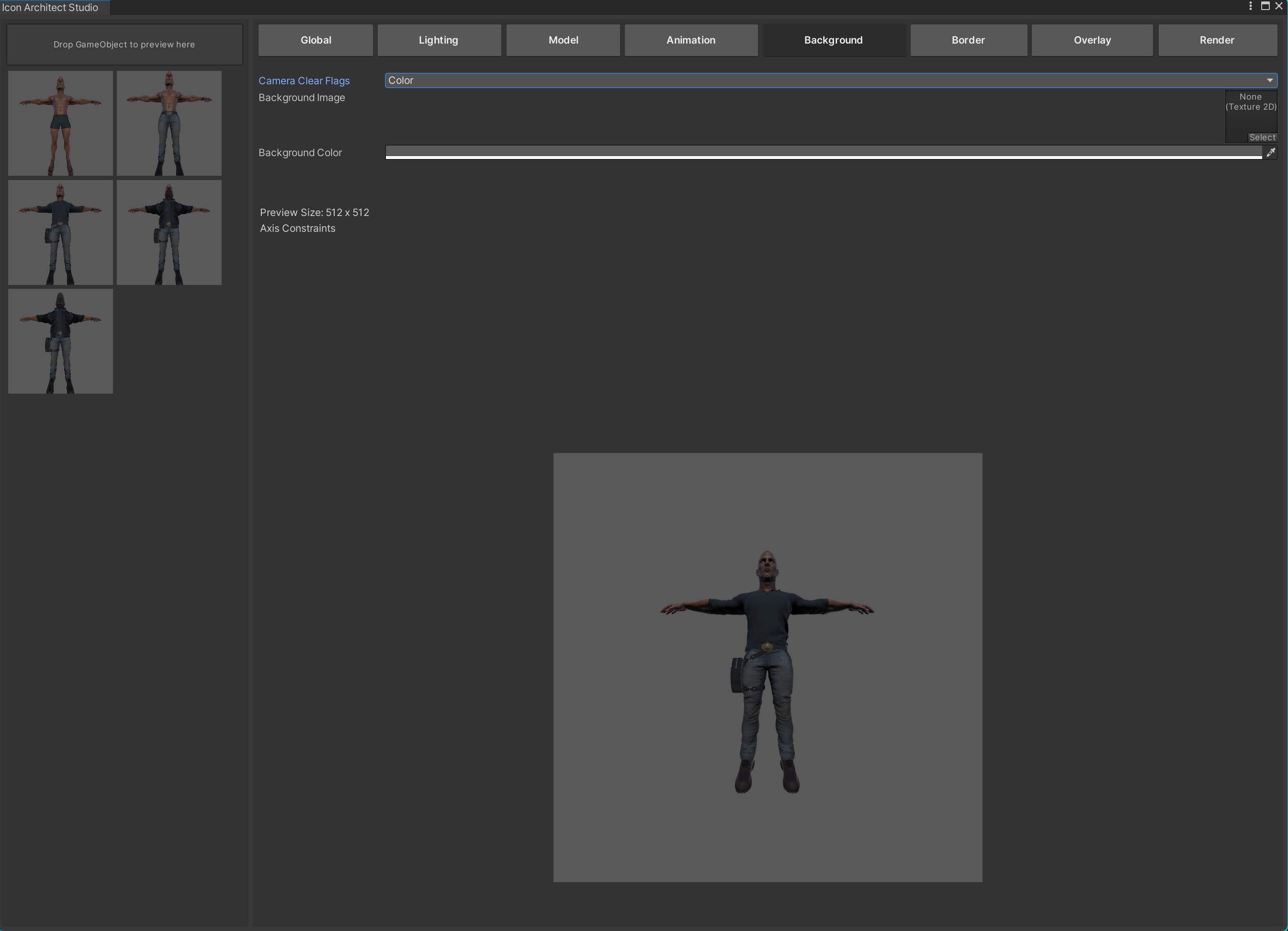Expand the Camera Clear Flags dropdown
The width and height of the screenshot is (1288, 931).
click(x=830, y=80)
